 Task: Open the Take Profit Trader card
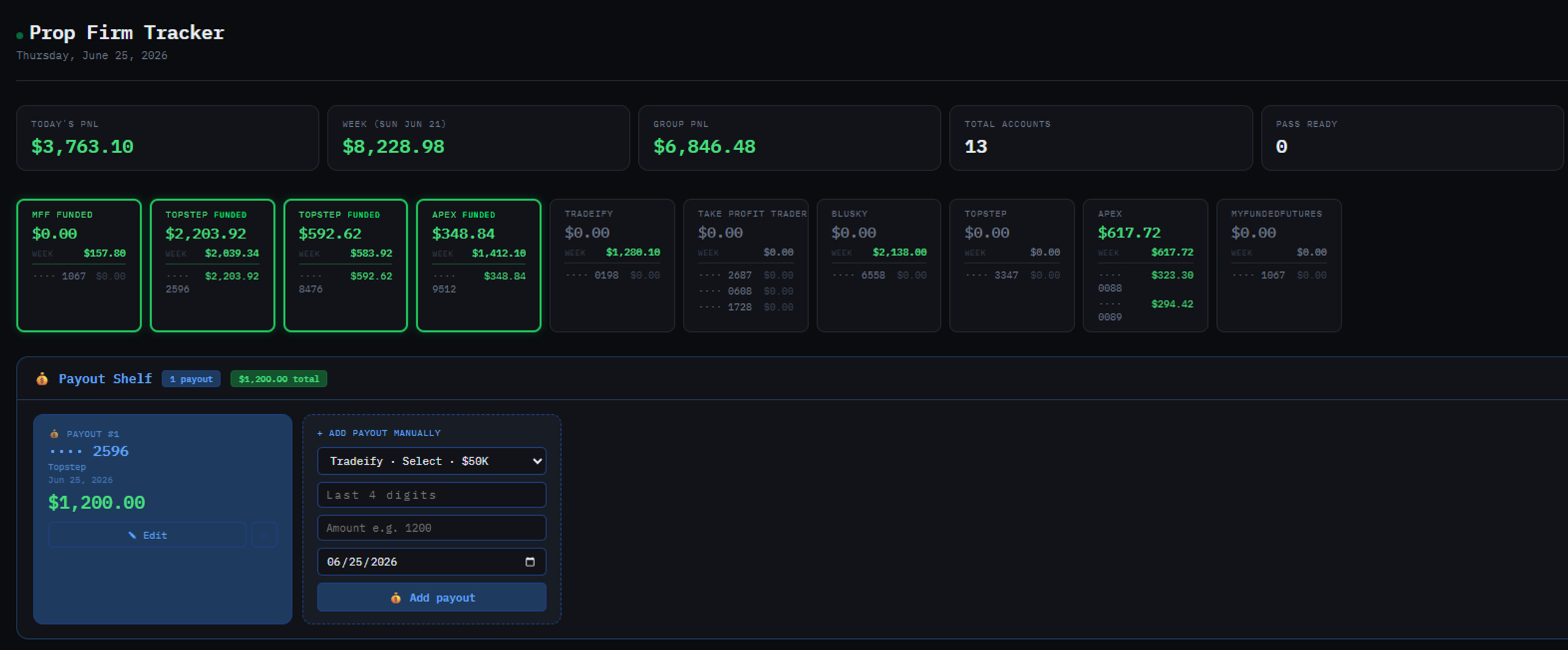point(745,265)
